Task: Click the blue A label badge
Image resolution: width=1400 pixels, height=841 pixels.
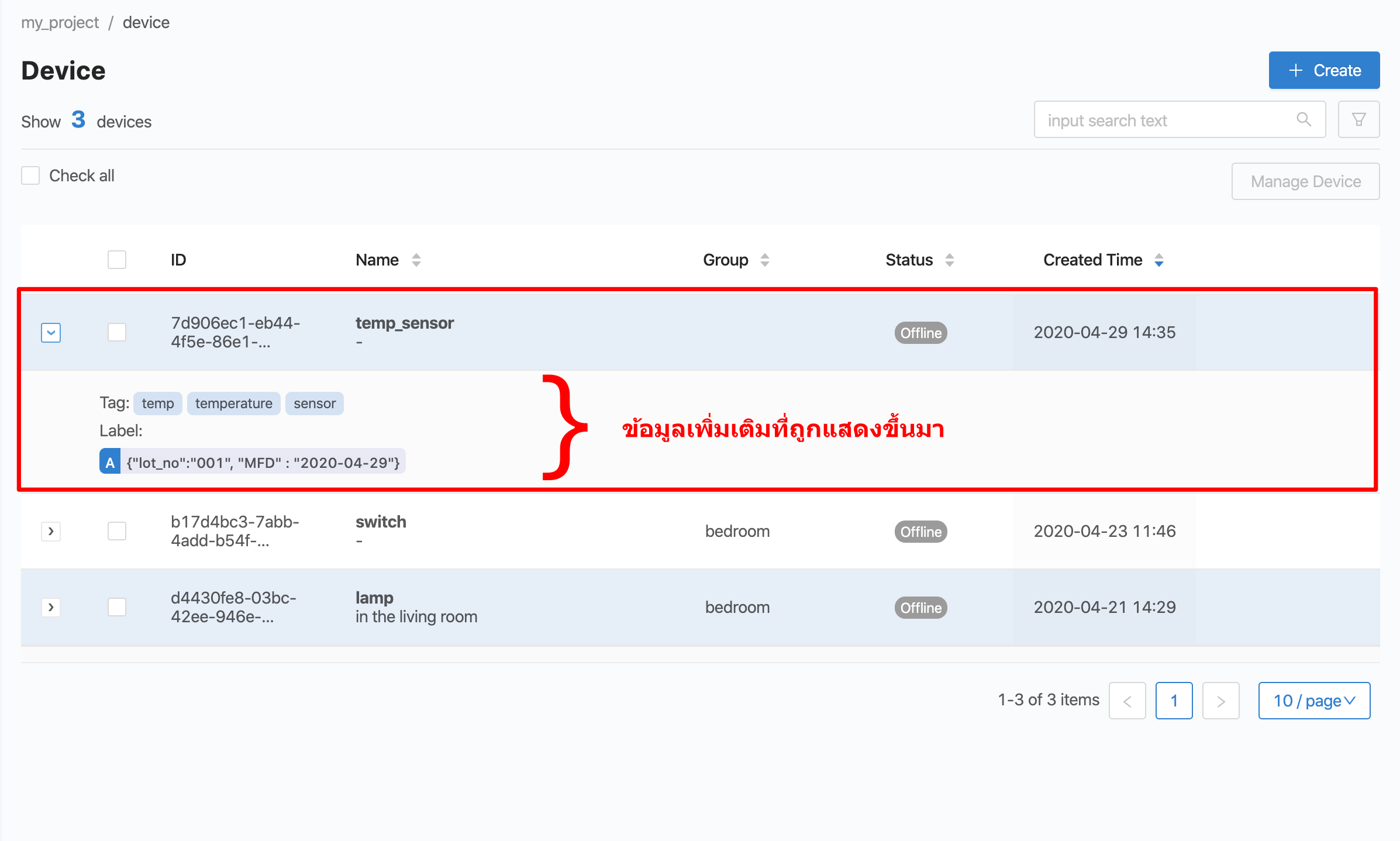Action: 110,462
